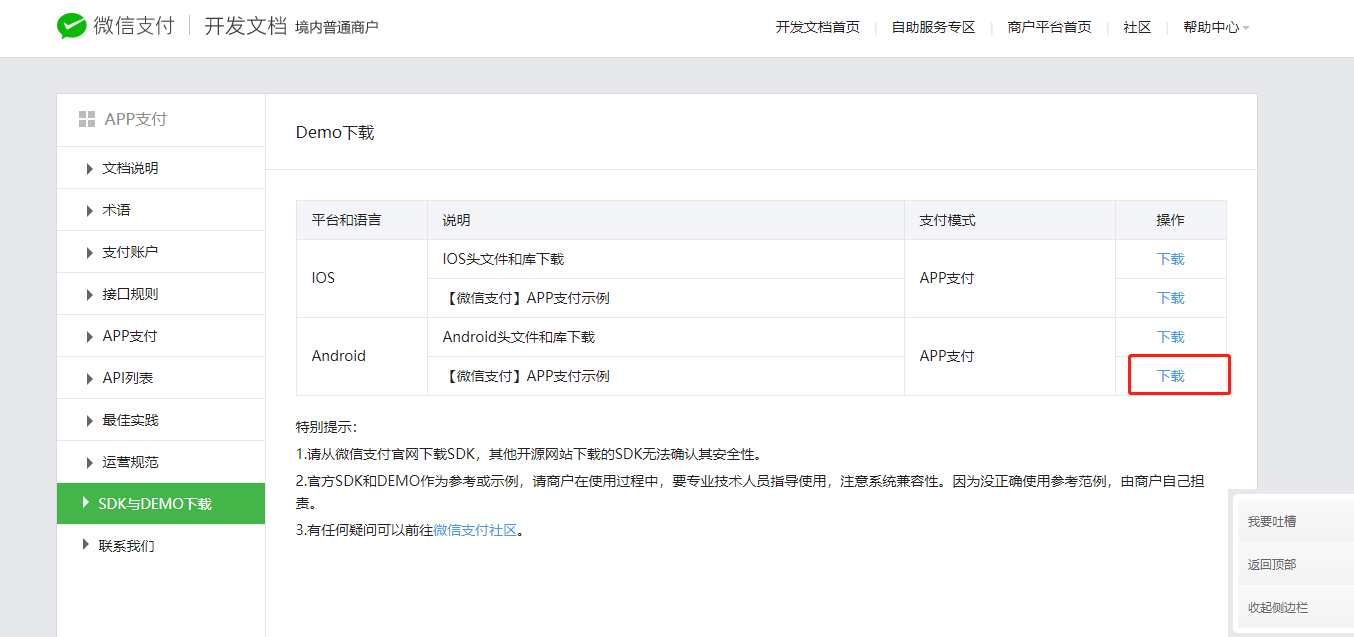Open 社区 in top navigation

tap(1137, 28)
